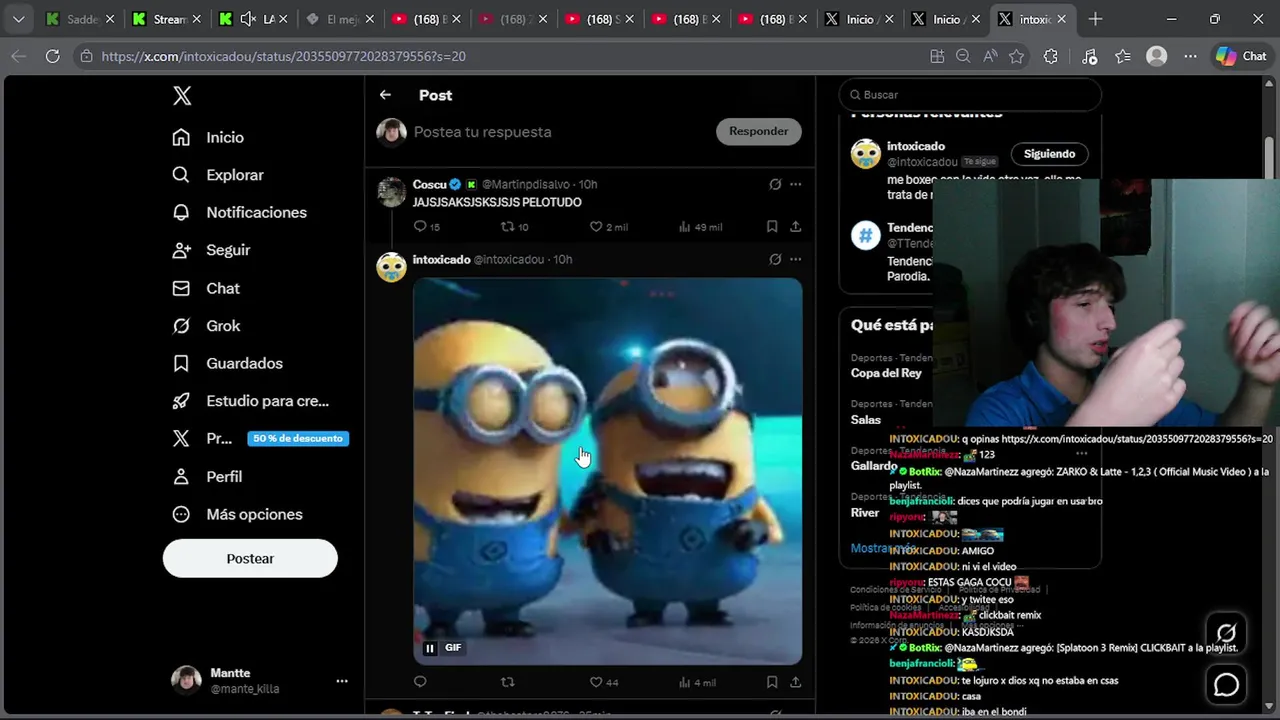This screenshot has height=720, width=1280.
Task: View analytics showing 4 mil views
Action: 697,682
